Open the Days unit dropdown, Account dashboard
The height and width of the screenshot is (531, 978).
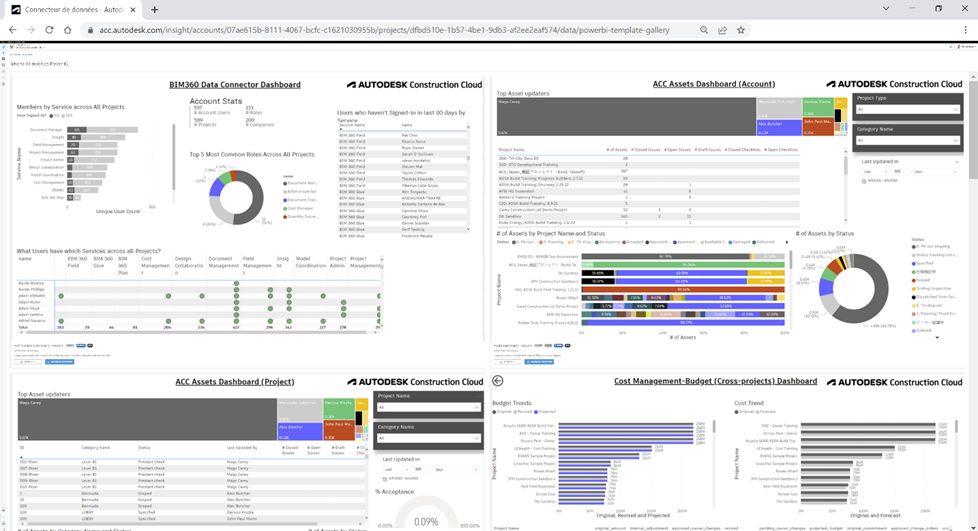point(934,172)
